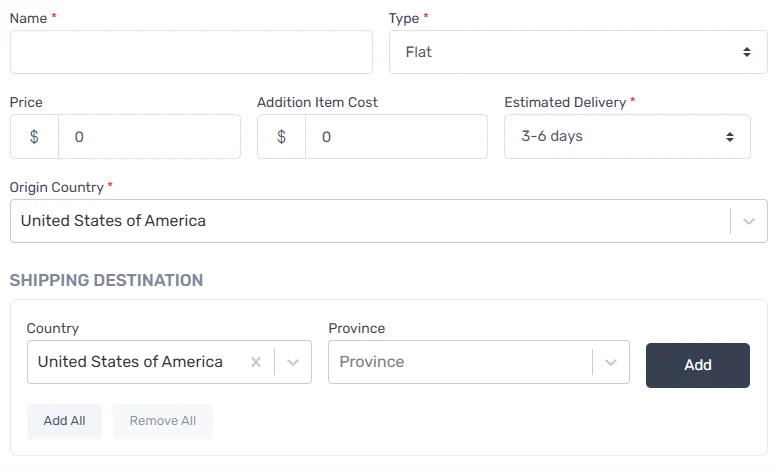Clear the selected shipping destination country
Screen dimensions: 778x474
256,362
